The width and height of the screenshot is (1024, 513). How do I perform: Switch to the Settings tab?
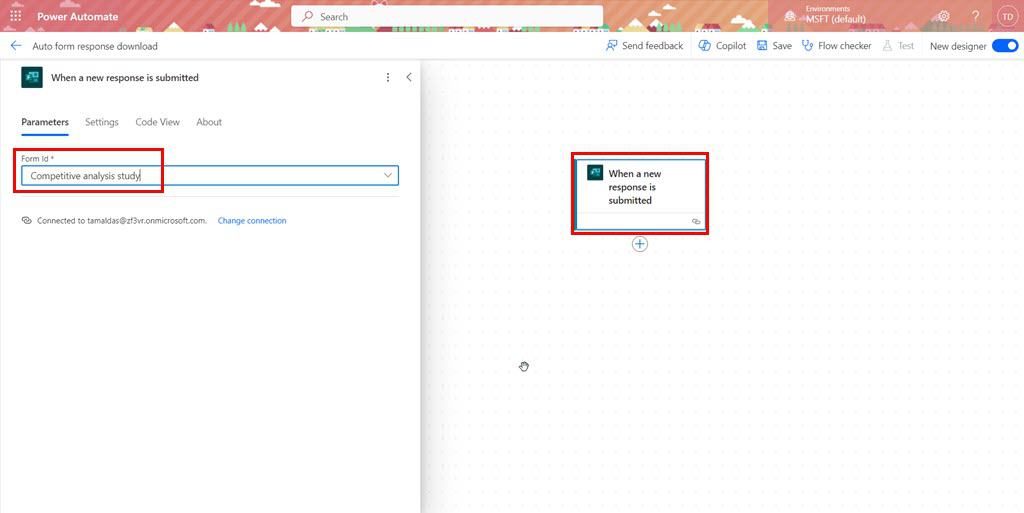tap(102, 122)
